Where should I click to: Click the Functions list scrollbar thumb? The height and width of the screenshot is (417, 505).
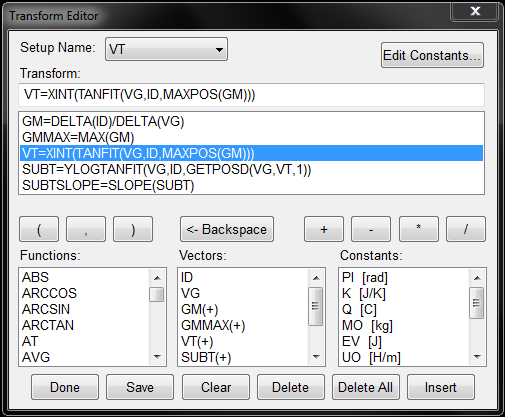coord(157,295)
